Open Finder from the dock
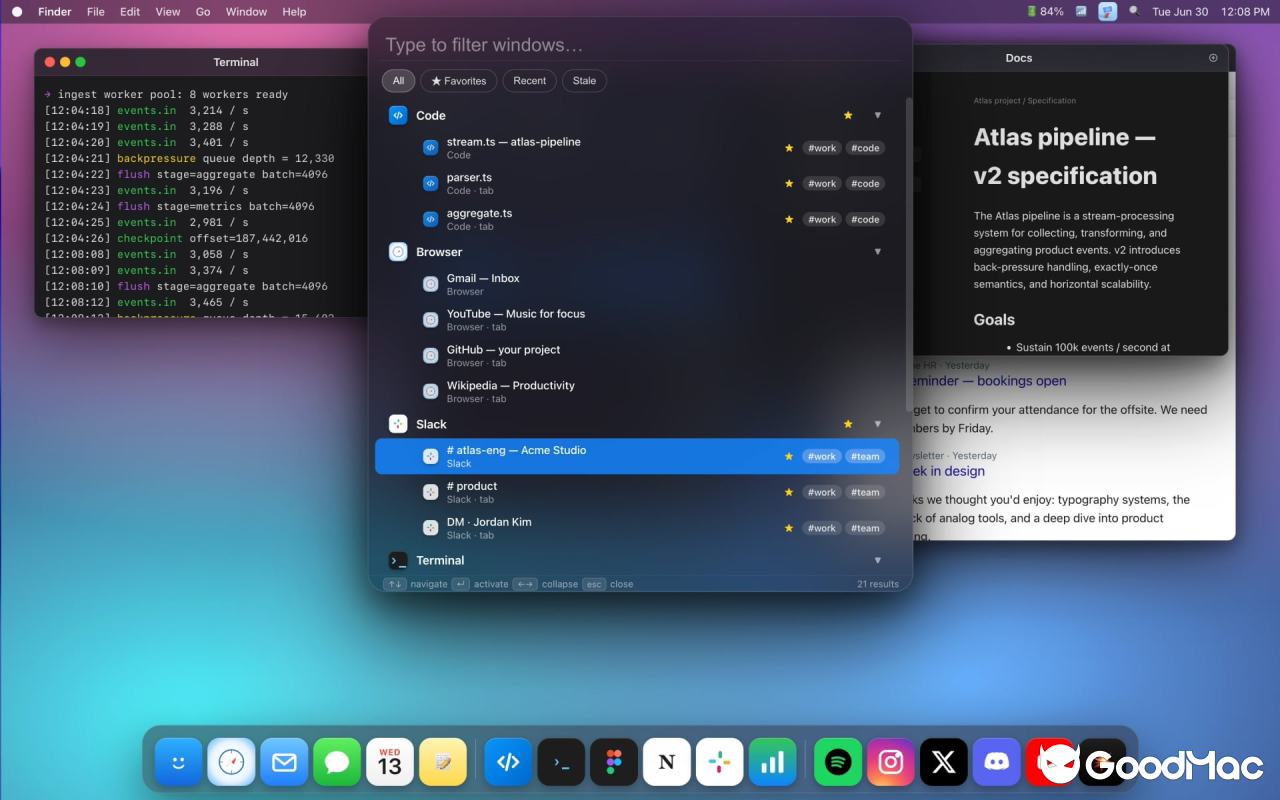 179,762
